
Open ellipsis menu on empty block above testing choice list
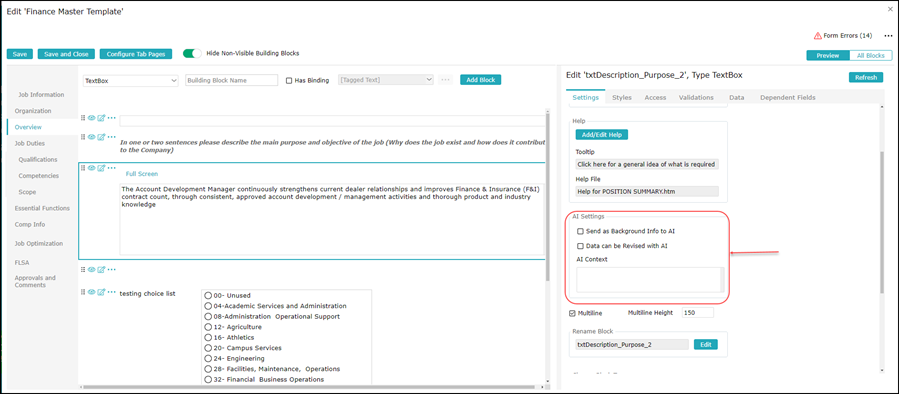click(x=112, y=270)
